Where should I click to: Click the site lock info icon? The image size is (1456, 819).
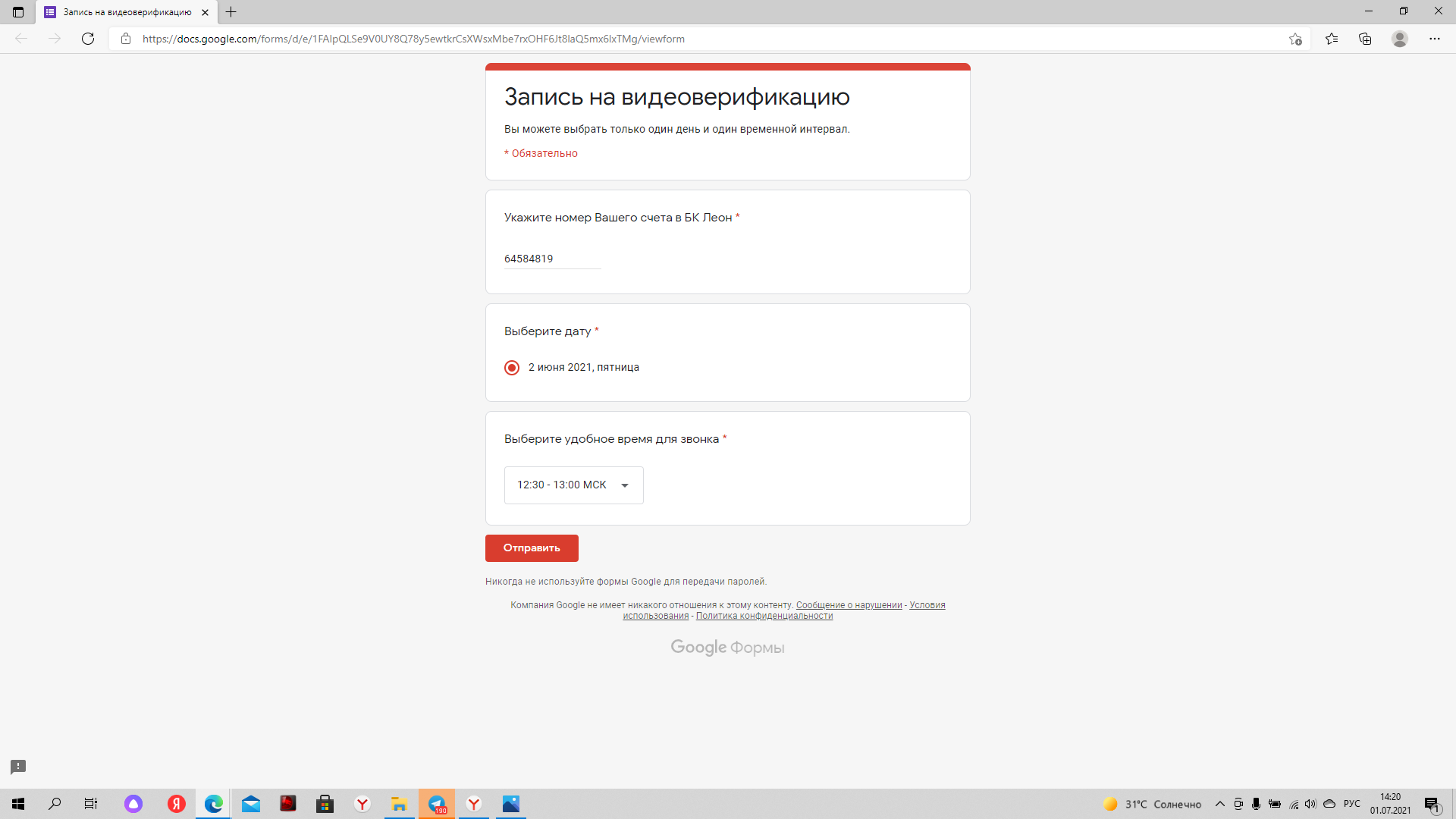click(126, 39)
